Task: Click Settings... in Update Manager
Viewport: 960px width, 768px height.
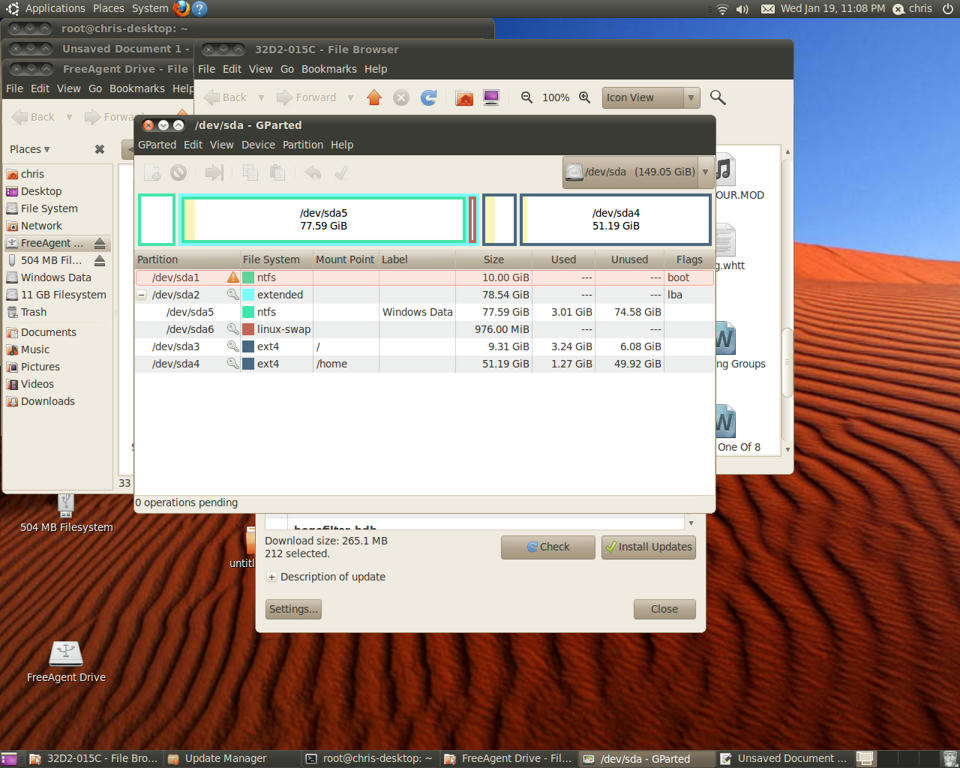Action: [293, 609]
